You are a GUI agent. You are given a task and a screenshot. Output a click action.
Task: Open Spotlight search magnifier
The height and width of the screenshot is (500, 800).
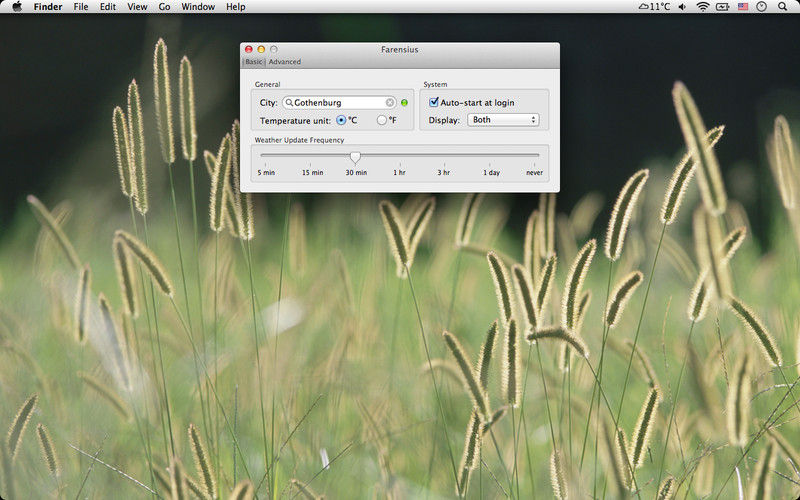coord(783,7)
